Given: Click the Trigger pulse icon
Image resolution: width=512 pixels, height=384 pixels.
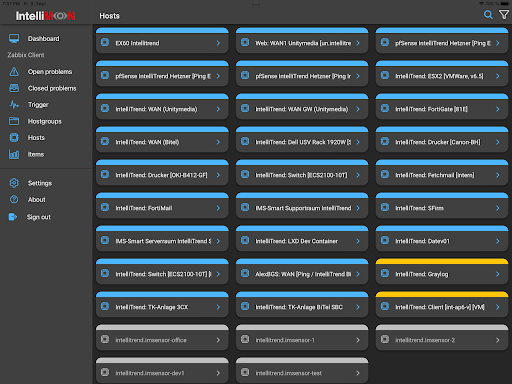Looking at the screenshot, I should (14, 105).
